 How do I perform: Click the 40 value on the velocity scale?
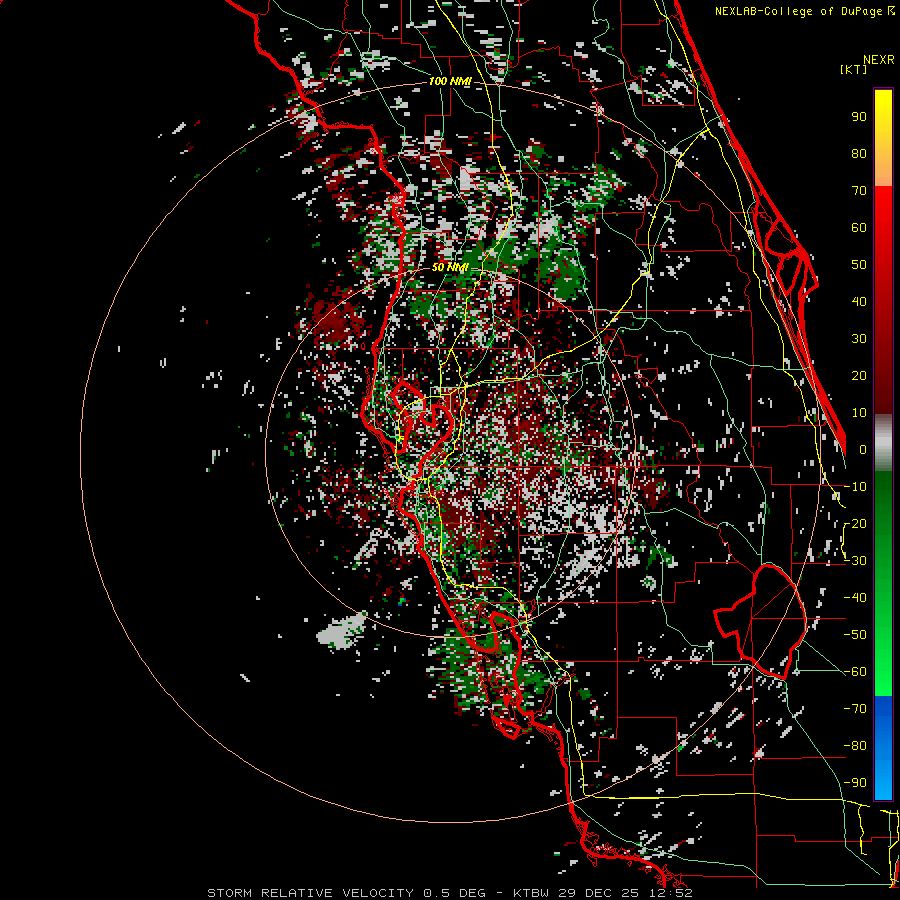859,301
